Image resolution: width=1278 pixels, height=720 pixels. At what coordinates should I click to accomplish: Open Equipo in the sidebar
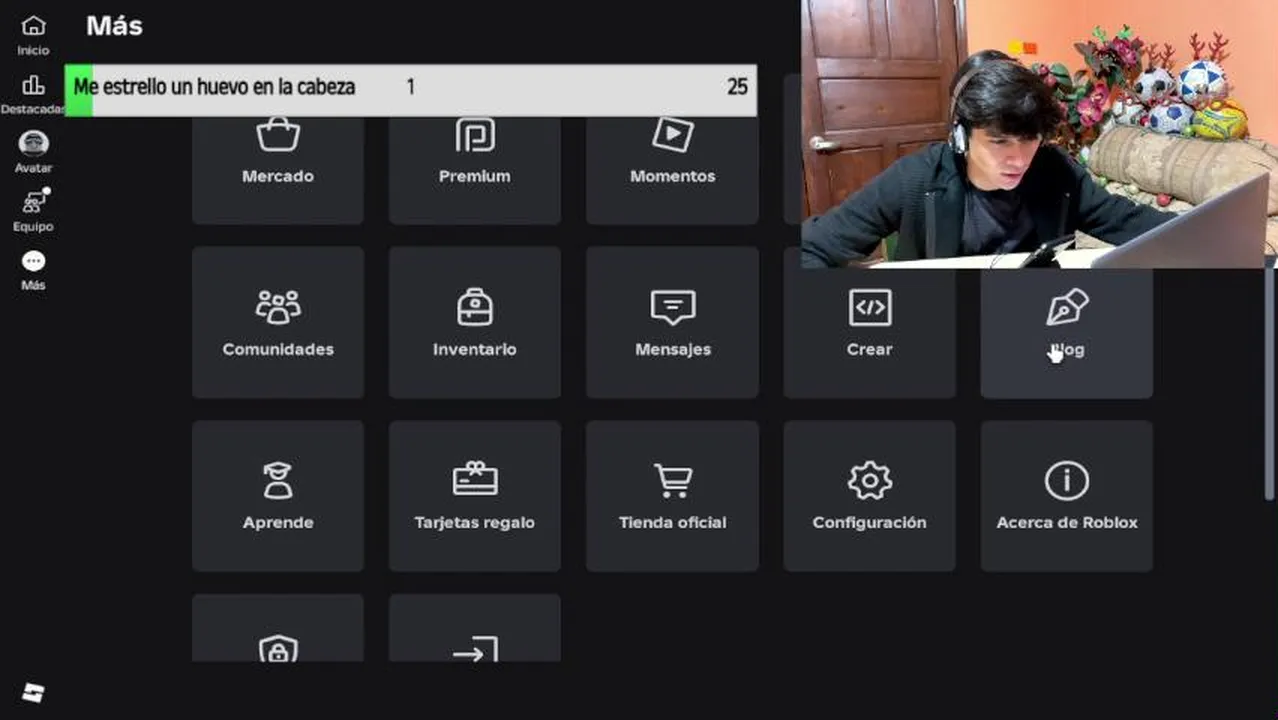pyautogui.click(x=33, y=211)
